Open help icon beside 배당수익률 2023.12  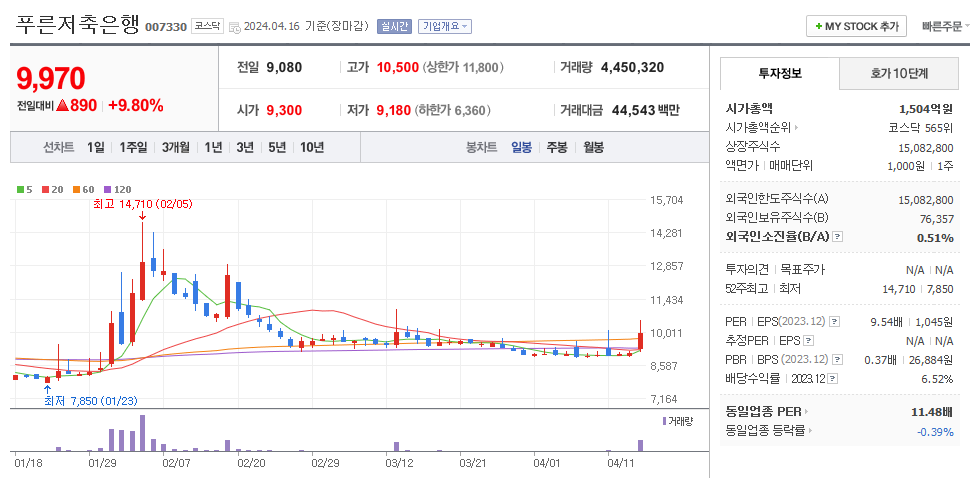pyautogui.click(x=834, y=379)
